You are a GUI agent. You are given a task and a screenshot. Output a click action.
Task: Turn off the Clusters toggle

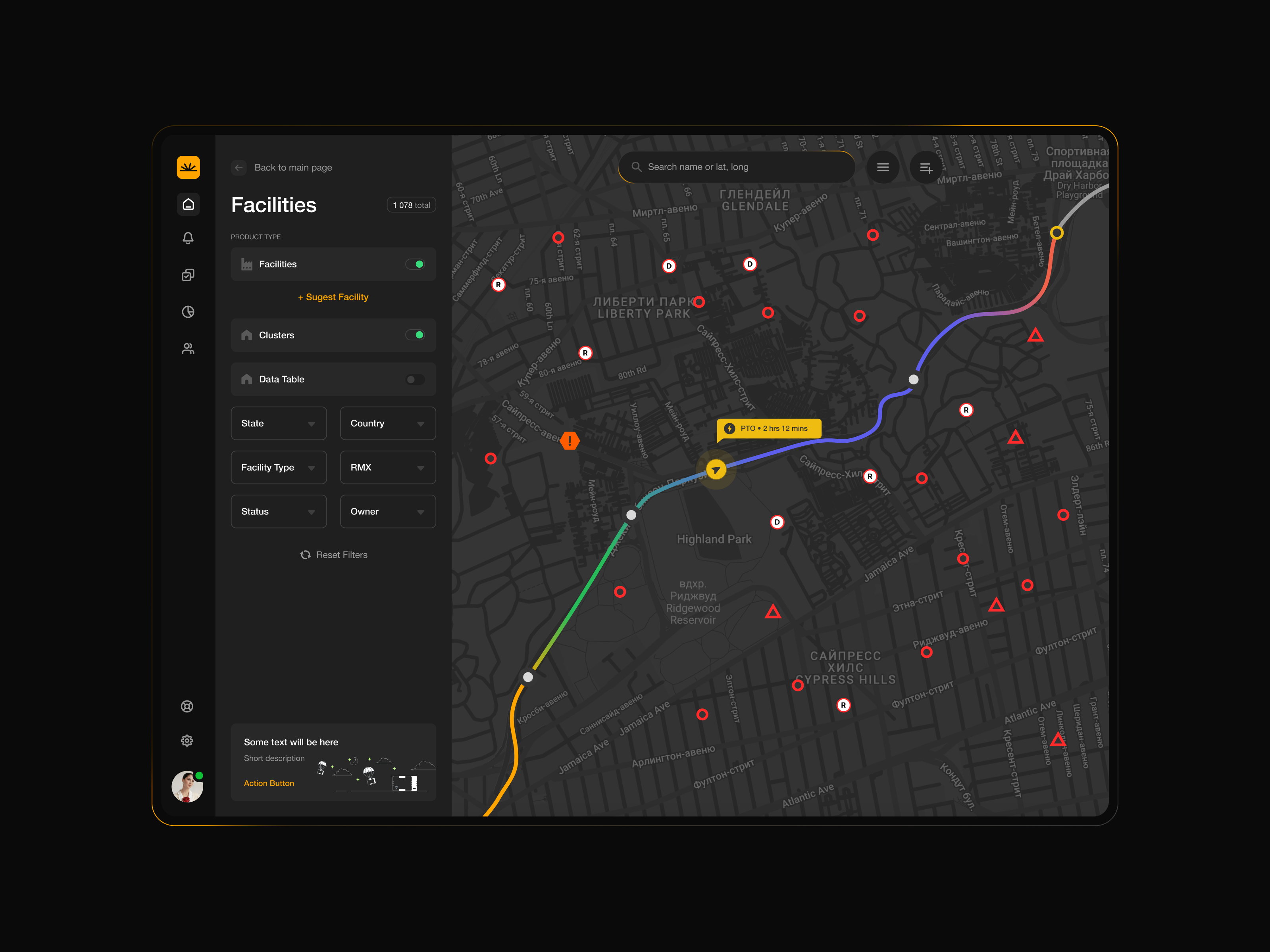(415, 335)
